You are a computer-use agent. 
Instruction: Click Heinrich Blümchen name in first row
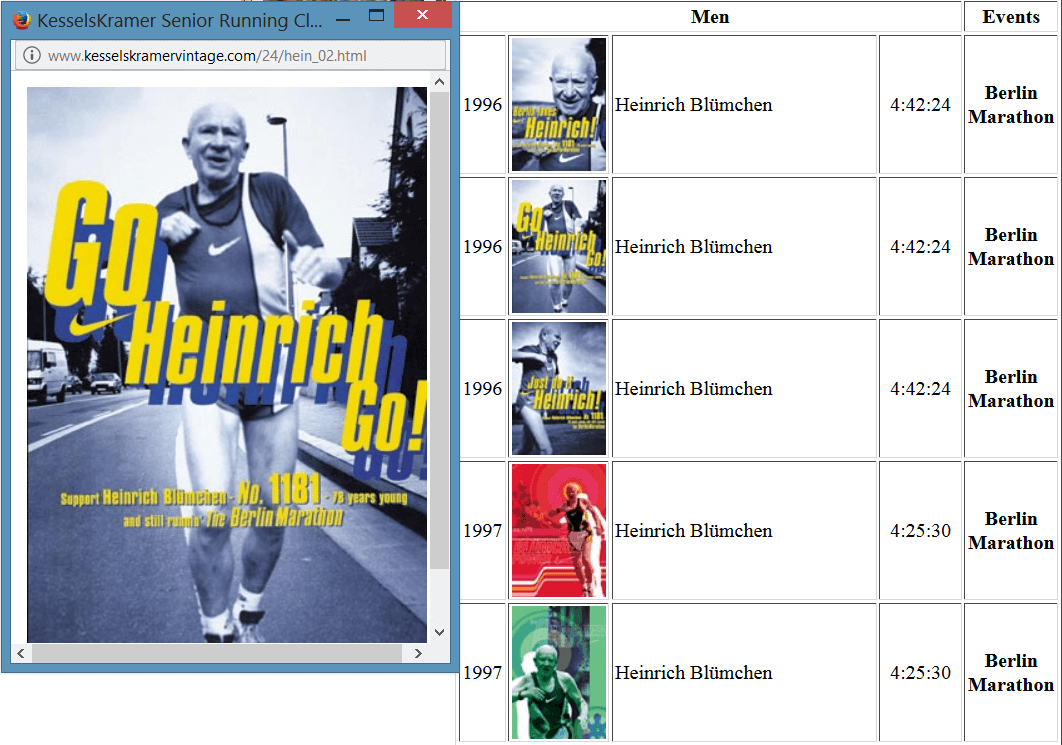[694, 105]
